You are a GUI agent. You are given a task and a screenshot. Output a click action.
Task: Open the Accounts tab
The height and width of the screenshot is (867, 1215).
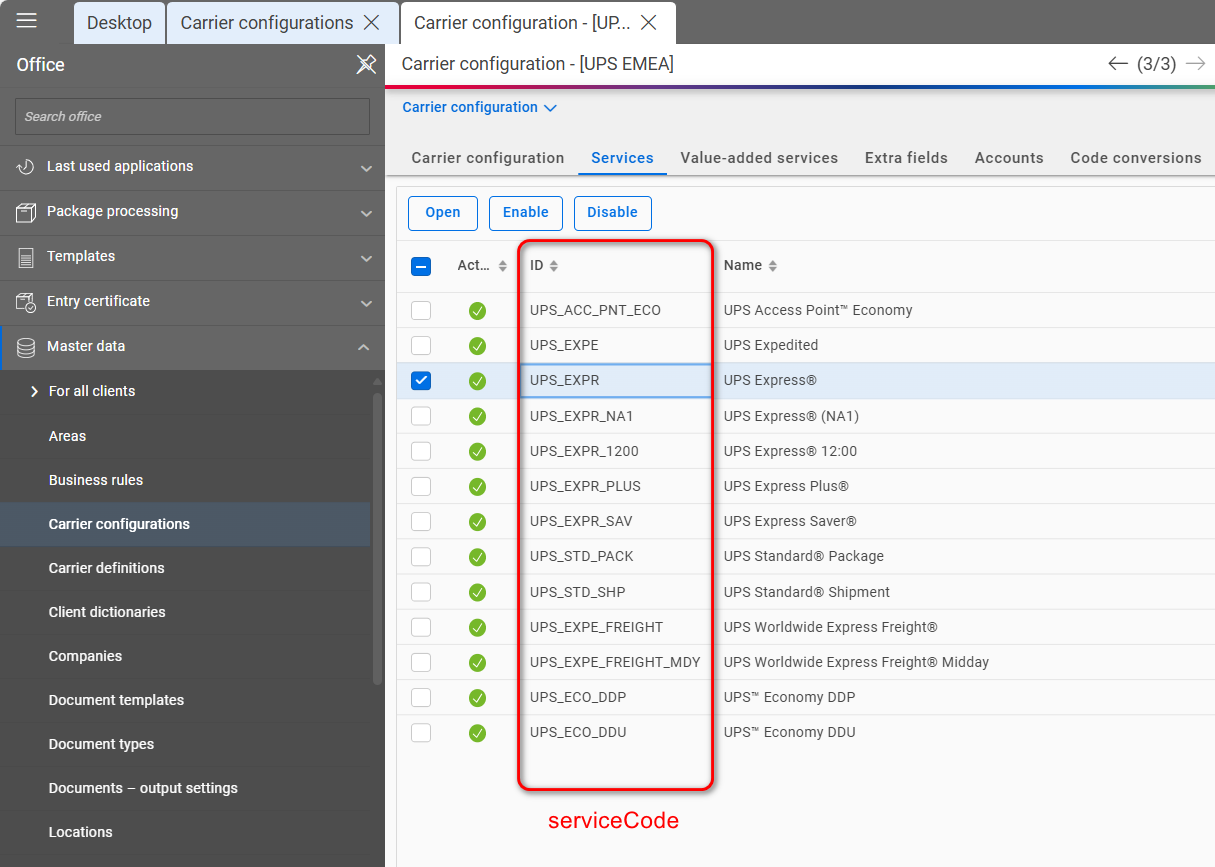(1009, 158)
